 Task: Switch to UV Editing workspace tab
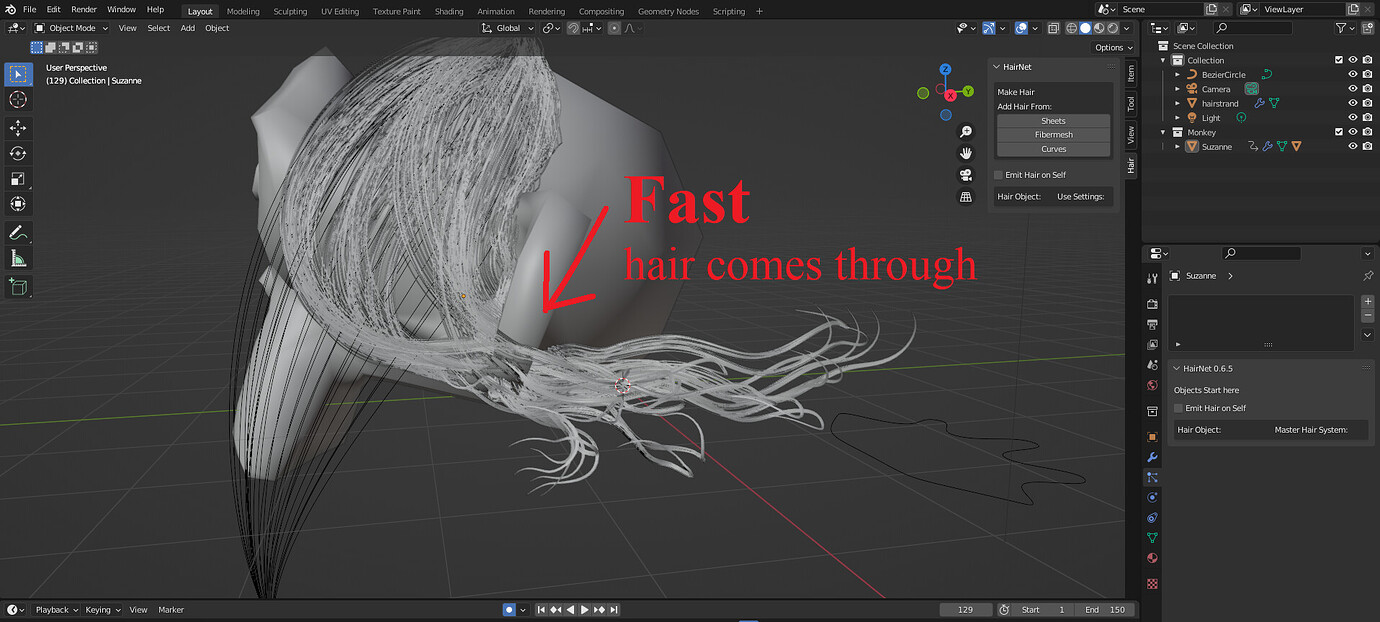click(x=340, y=11)
